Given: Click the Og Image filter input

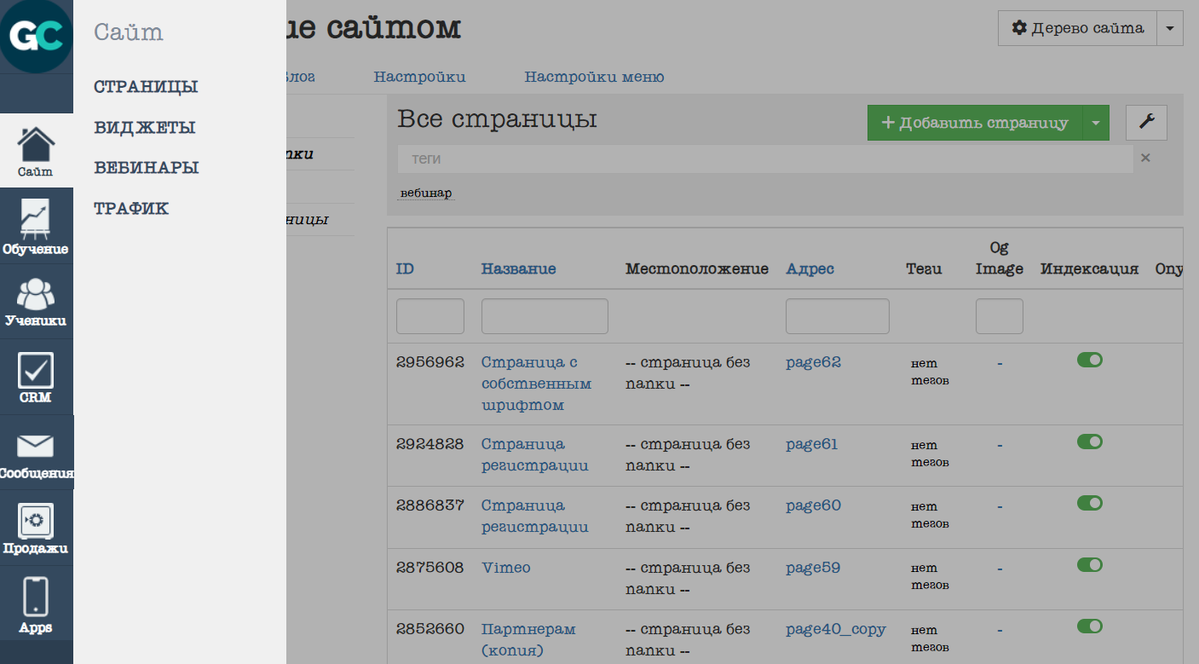Looking at the screenshot, I should pos(999,316).
